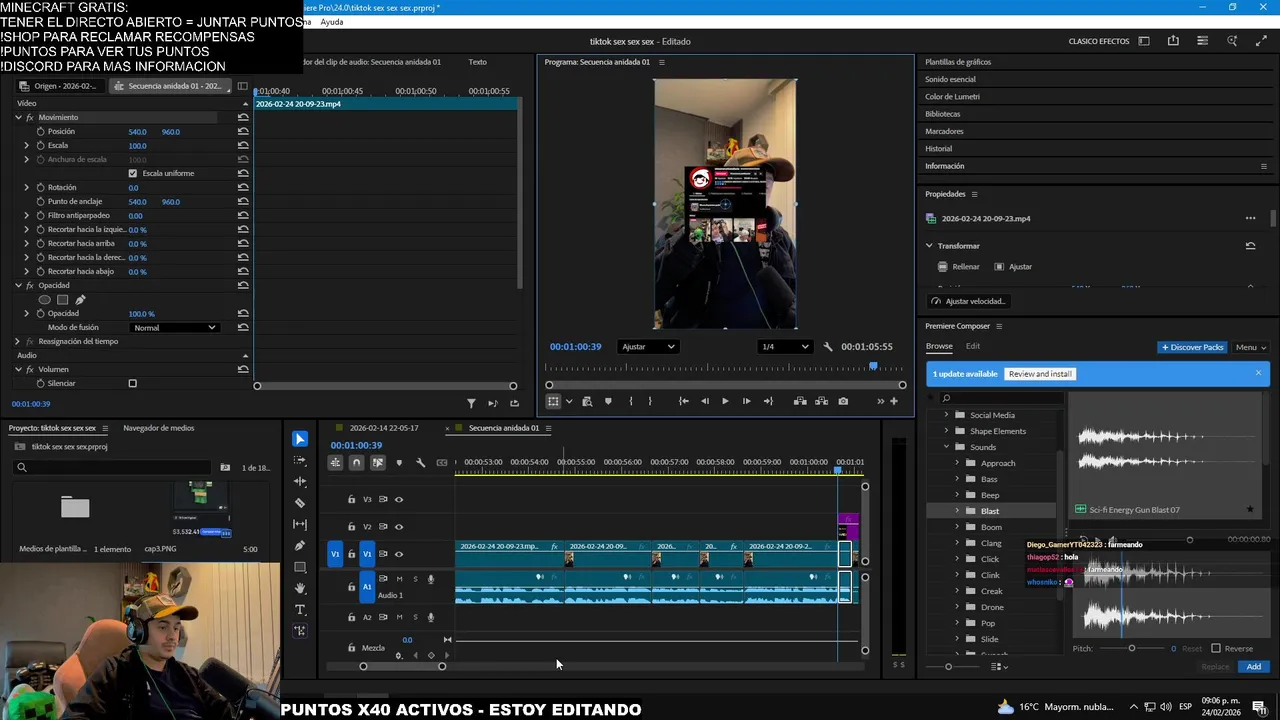The image size is (1280, 720).
Task: Click the Extract button in Program monitor
Action: point(822,401)
